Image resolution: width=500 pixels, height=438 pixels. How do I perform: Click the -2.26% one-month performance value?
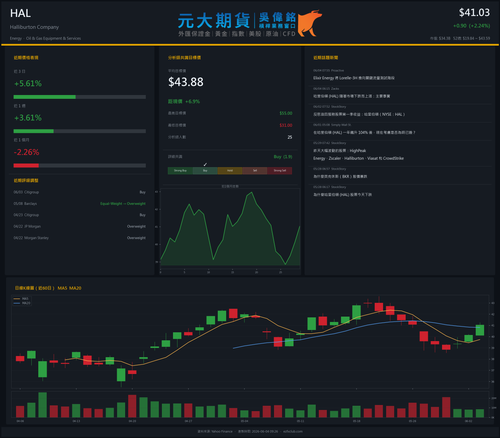tap(27, 152)
